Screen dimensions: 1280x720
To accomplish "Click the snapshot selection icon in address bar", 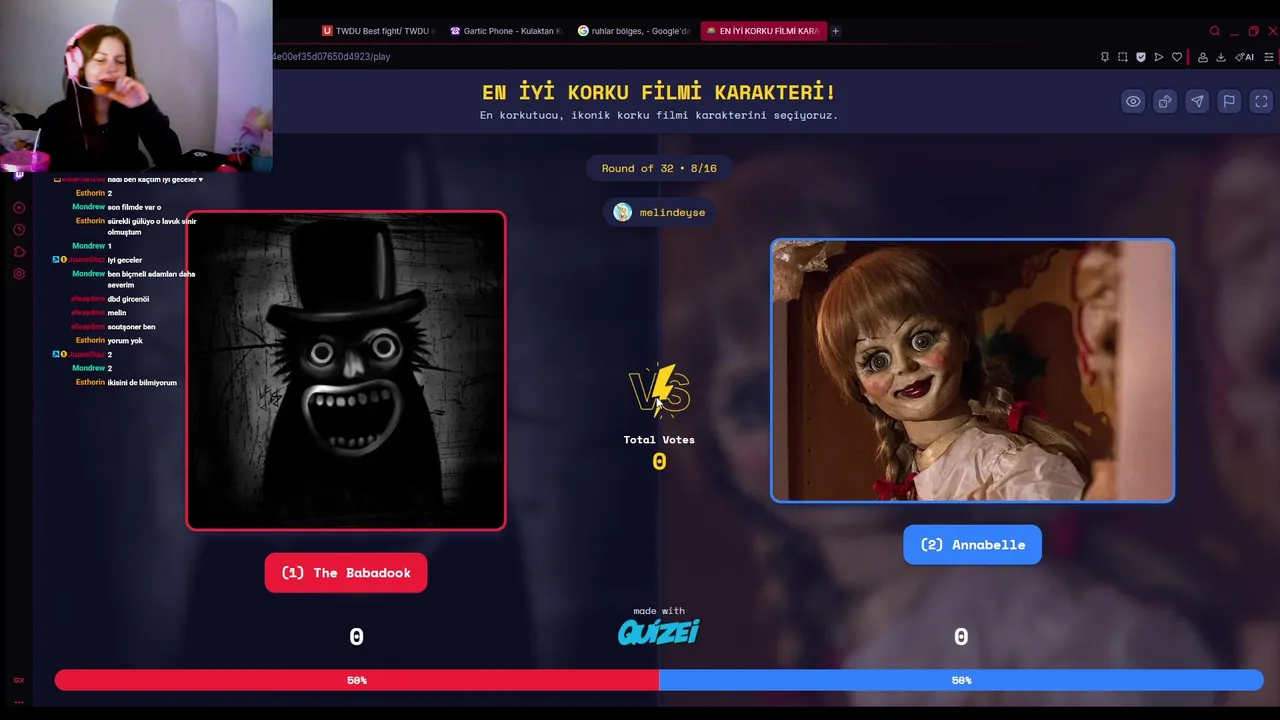I will 1123,57.
